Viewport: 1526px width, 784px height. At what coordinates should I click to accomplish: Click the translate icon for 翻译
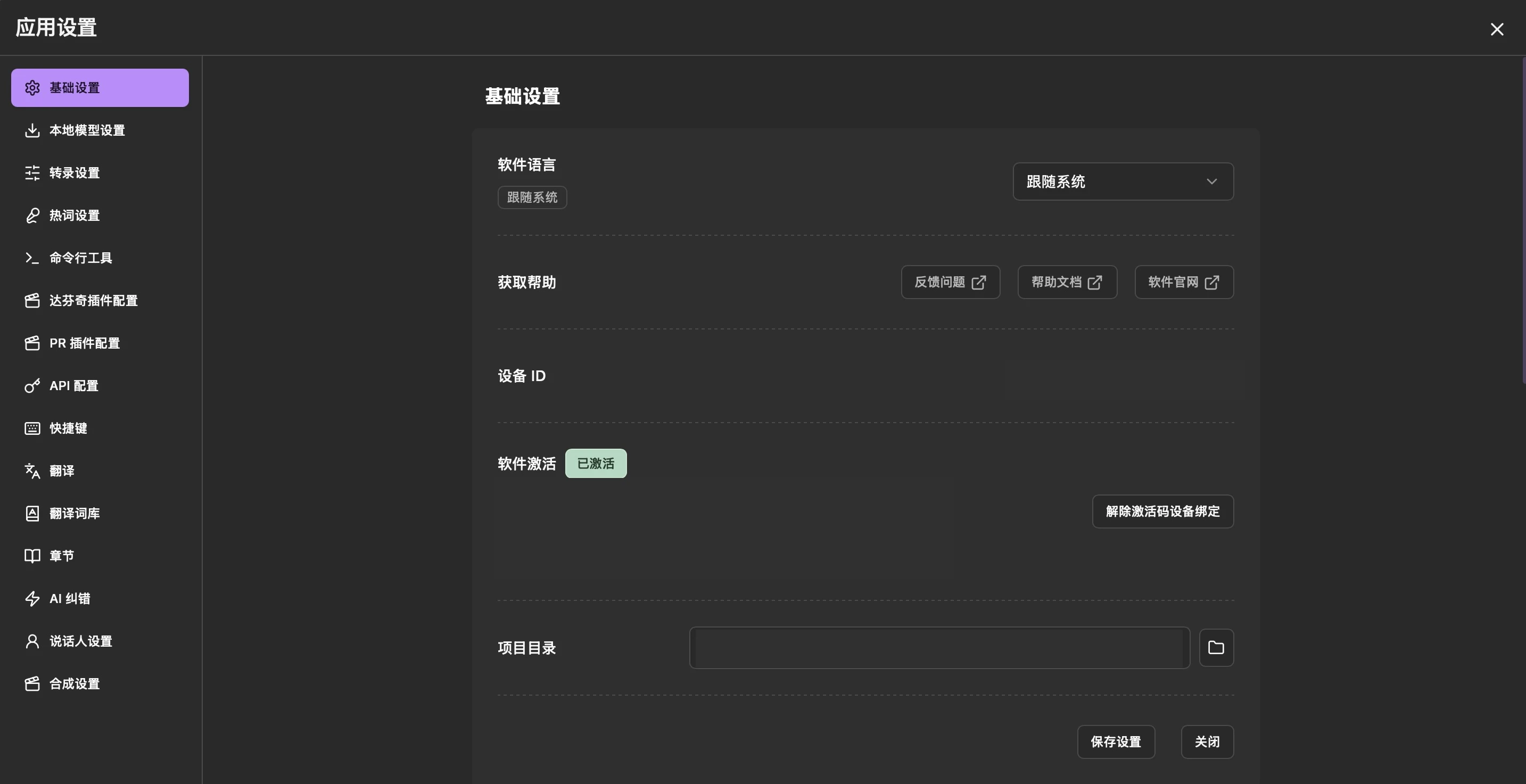(x=32, y=471)
